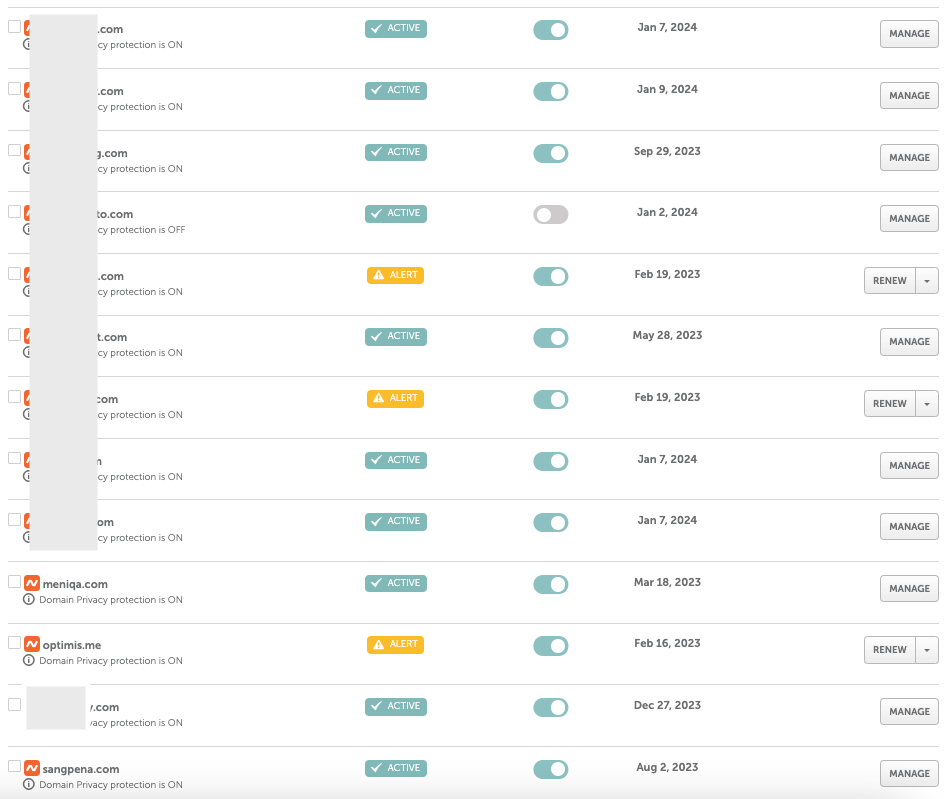The width and height of the screenshot is (951, 799).
Task: Click the Namecheap logo icon beside meniqa.com
Action: (x=31, y=583)
